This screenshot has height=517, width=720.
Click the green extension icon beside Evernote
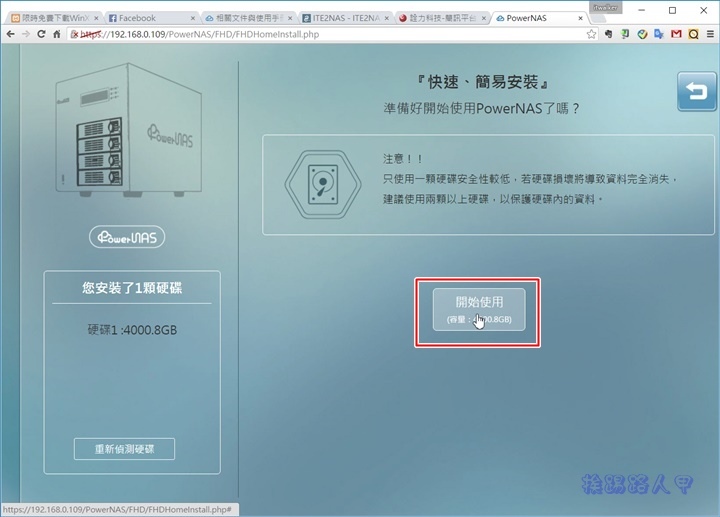(x=625, y=34)
